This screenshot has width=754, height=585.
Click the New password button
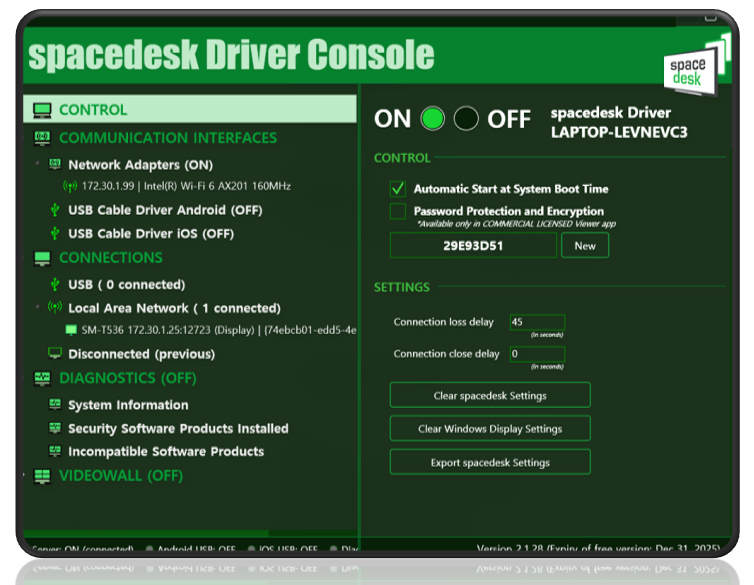(585, 246)
